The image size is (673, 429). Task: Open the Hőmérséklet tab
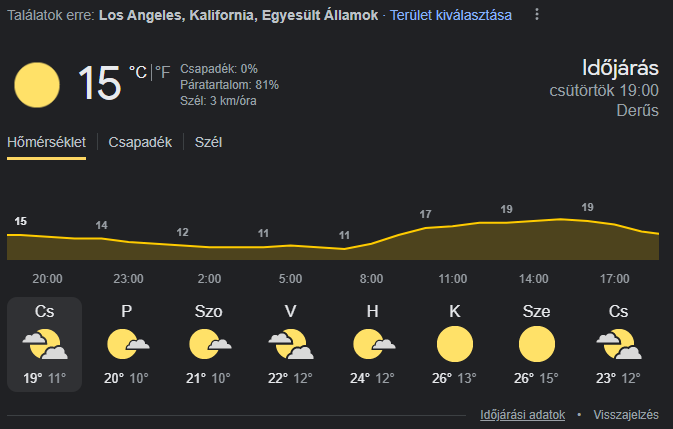click(47, 142)
